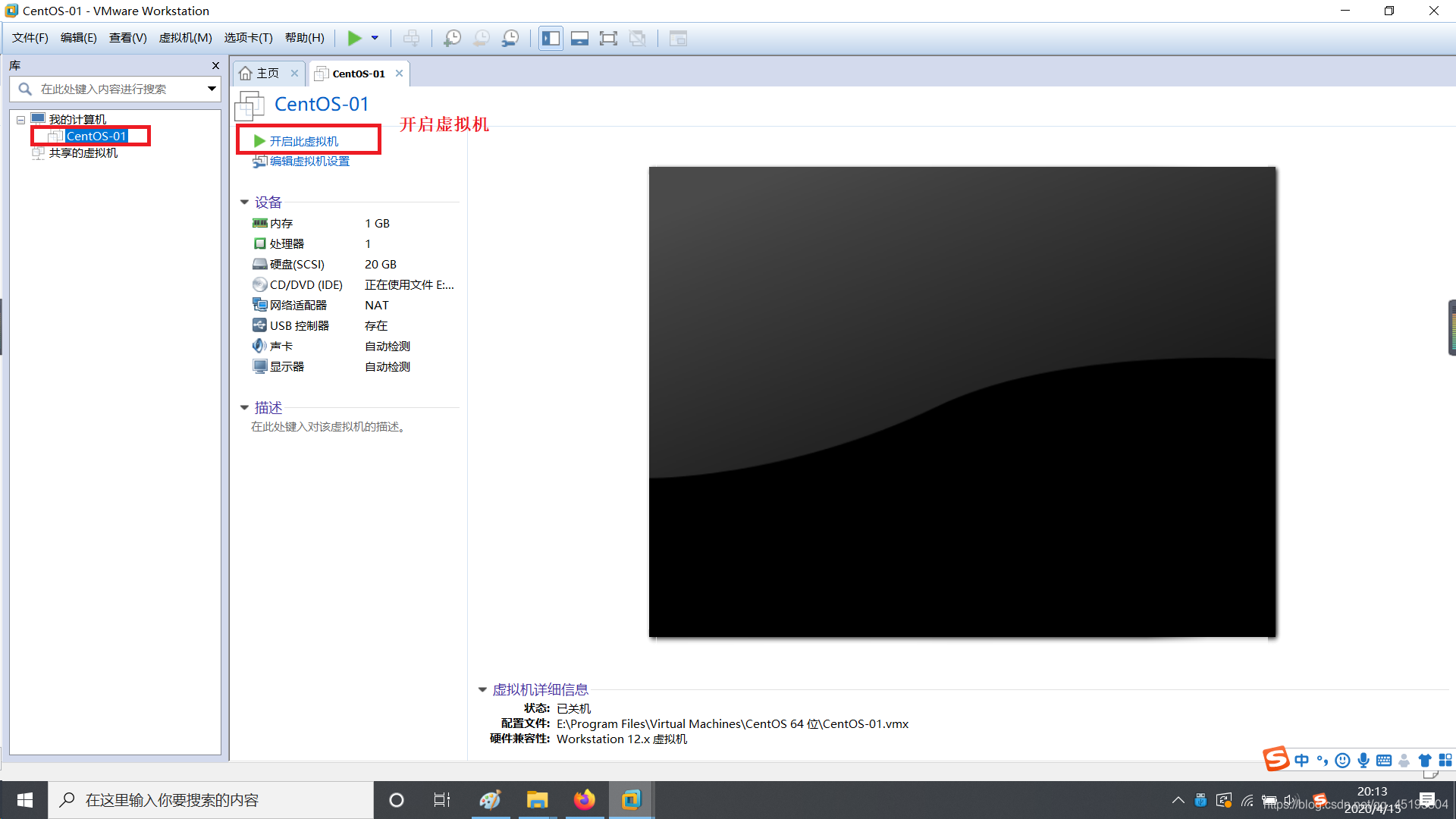Open the 文件(F) menu
This screenshot has height=819, width=1456.
click(30, 38)
